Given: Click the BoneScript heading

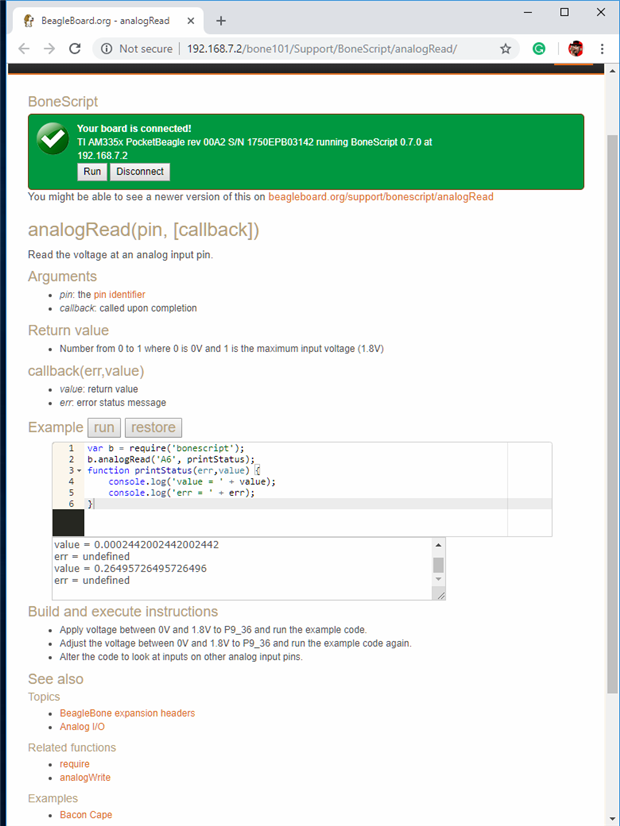Looking at the screenshot, I should (x=63, y=102).
